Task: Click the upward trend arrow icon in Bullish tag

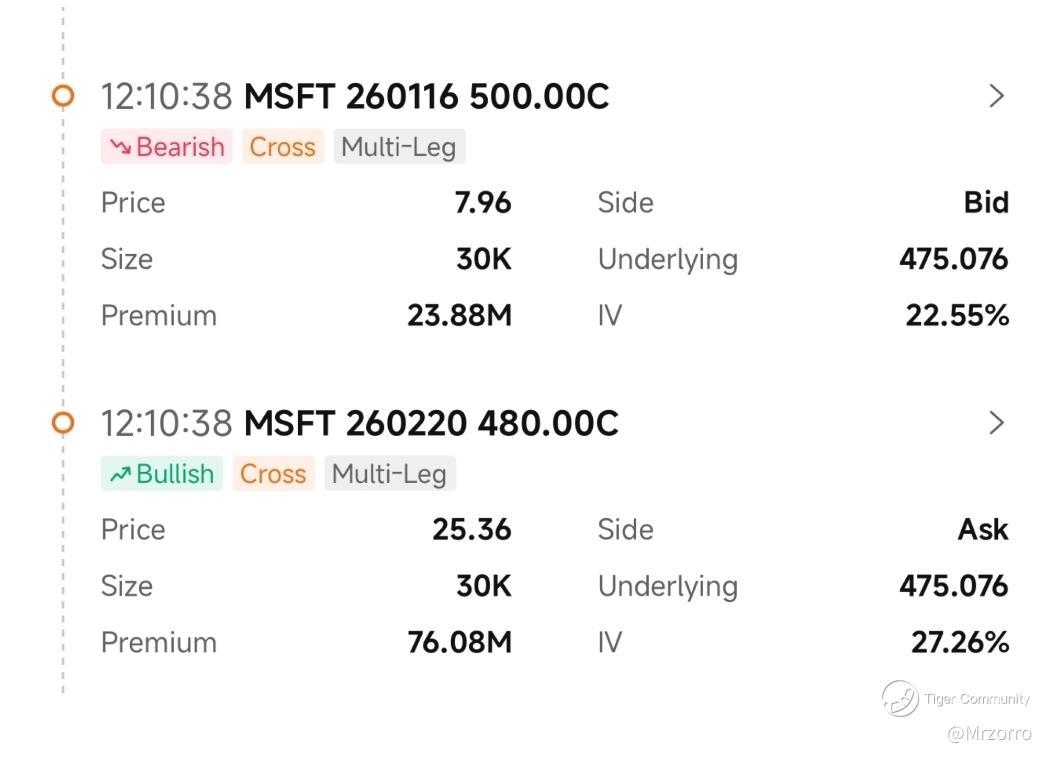Action: [120, 474]
